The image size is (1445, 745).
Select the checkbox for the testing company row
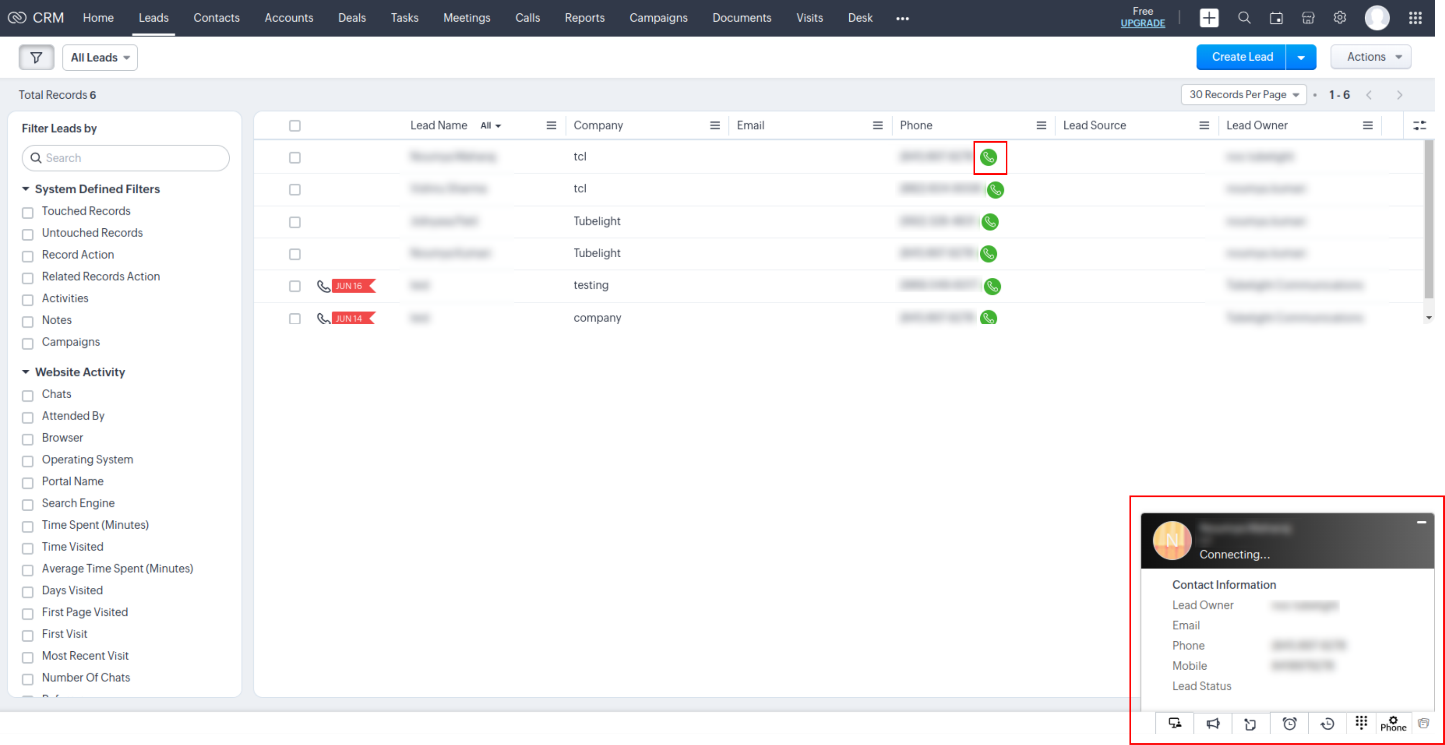[x=294, y=286]
